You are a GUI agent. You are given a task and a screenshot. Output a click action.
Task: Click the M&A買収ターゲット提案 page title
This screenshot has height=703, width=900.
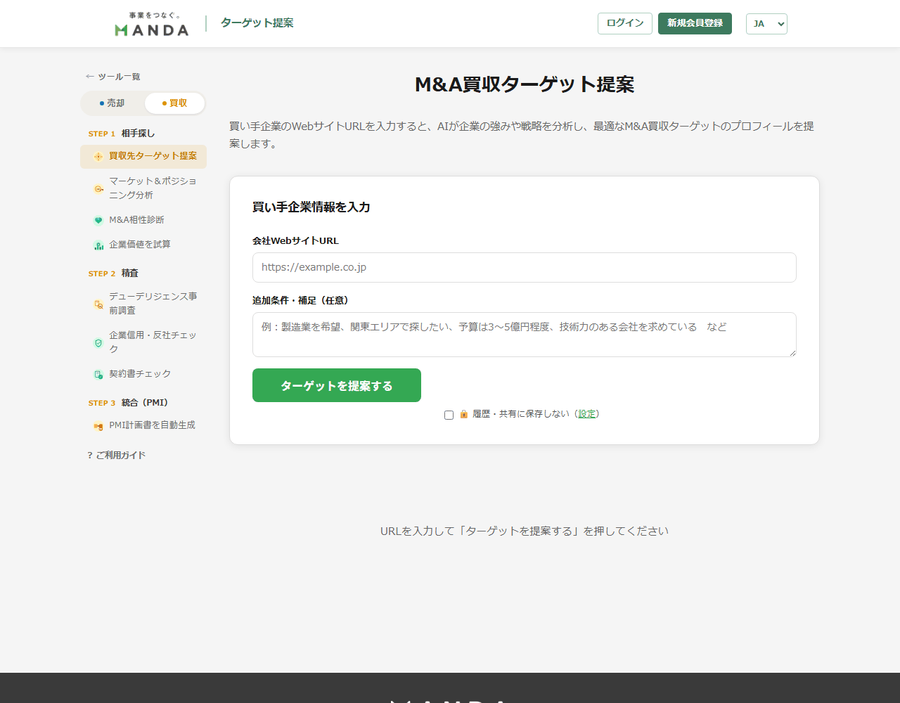coord(524,84)
